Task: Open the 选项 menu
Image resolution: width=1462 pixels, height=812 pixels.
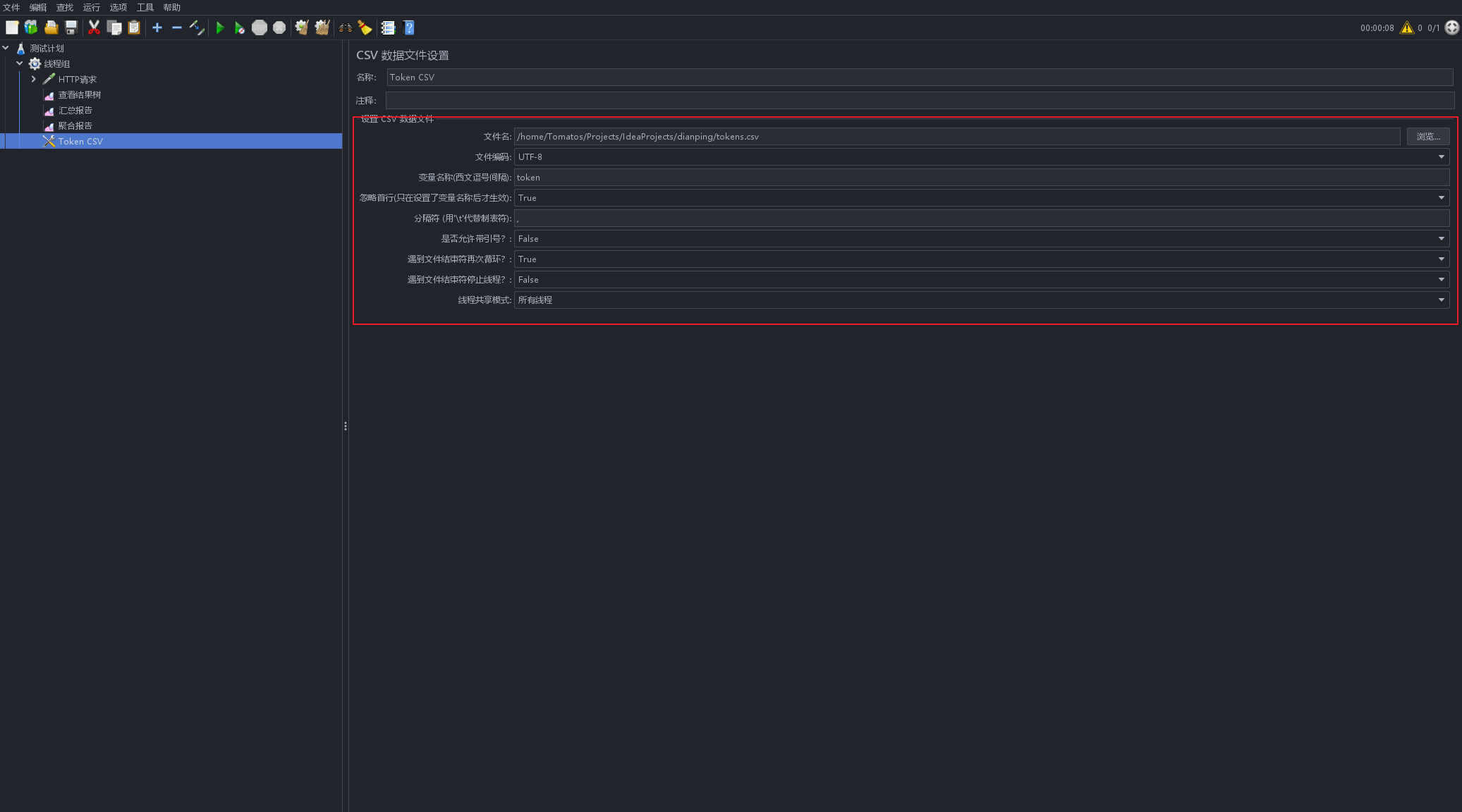Action: pos(118,7)
